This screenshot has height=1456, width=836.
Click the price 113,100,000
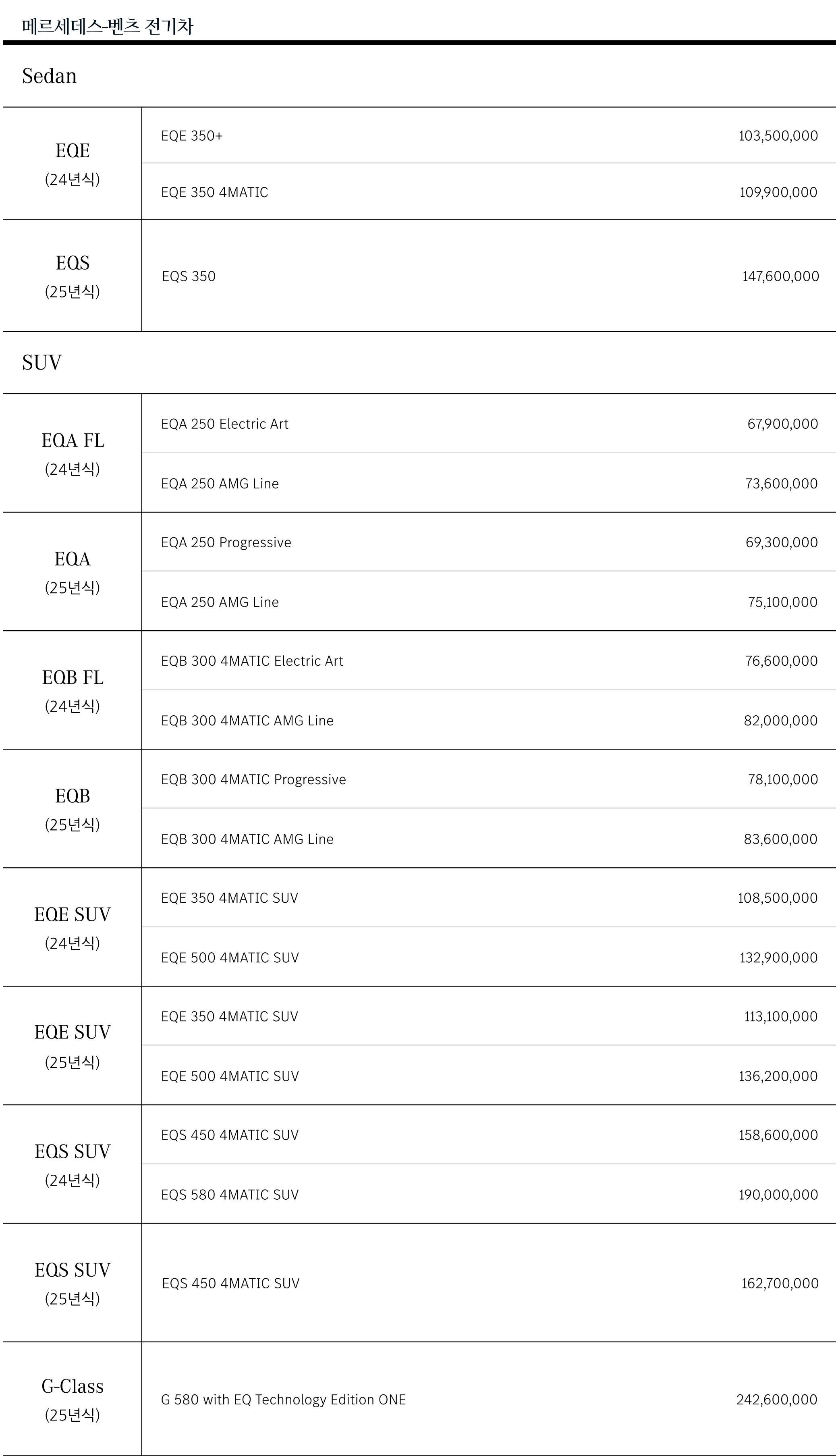tap(781, 1016)
